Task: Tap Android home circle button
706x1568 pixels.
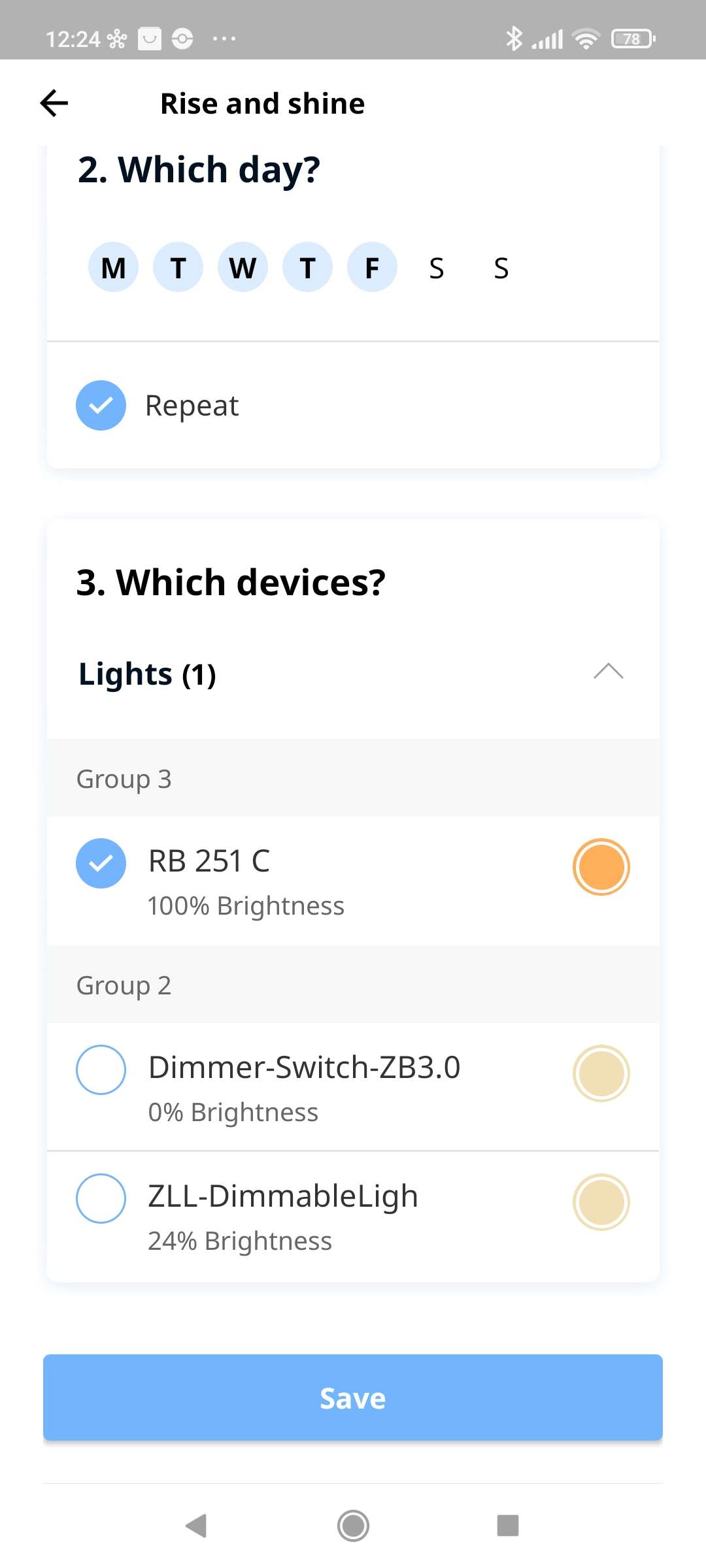Action: [353, 1526]
